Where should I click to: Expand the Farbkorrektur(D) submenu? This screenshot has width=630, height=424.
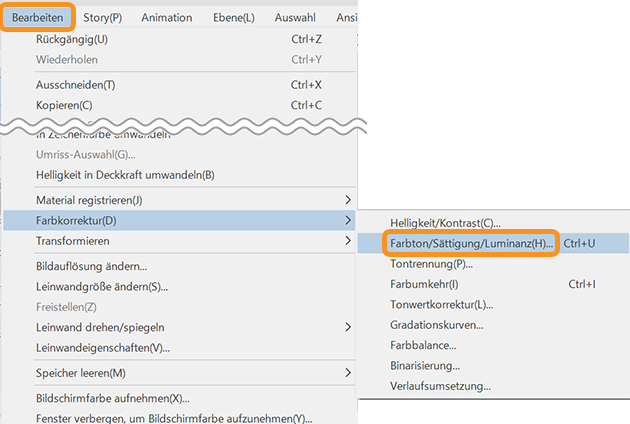(76, 220)
